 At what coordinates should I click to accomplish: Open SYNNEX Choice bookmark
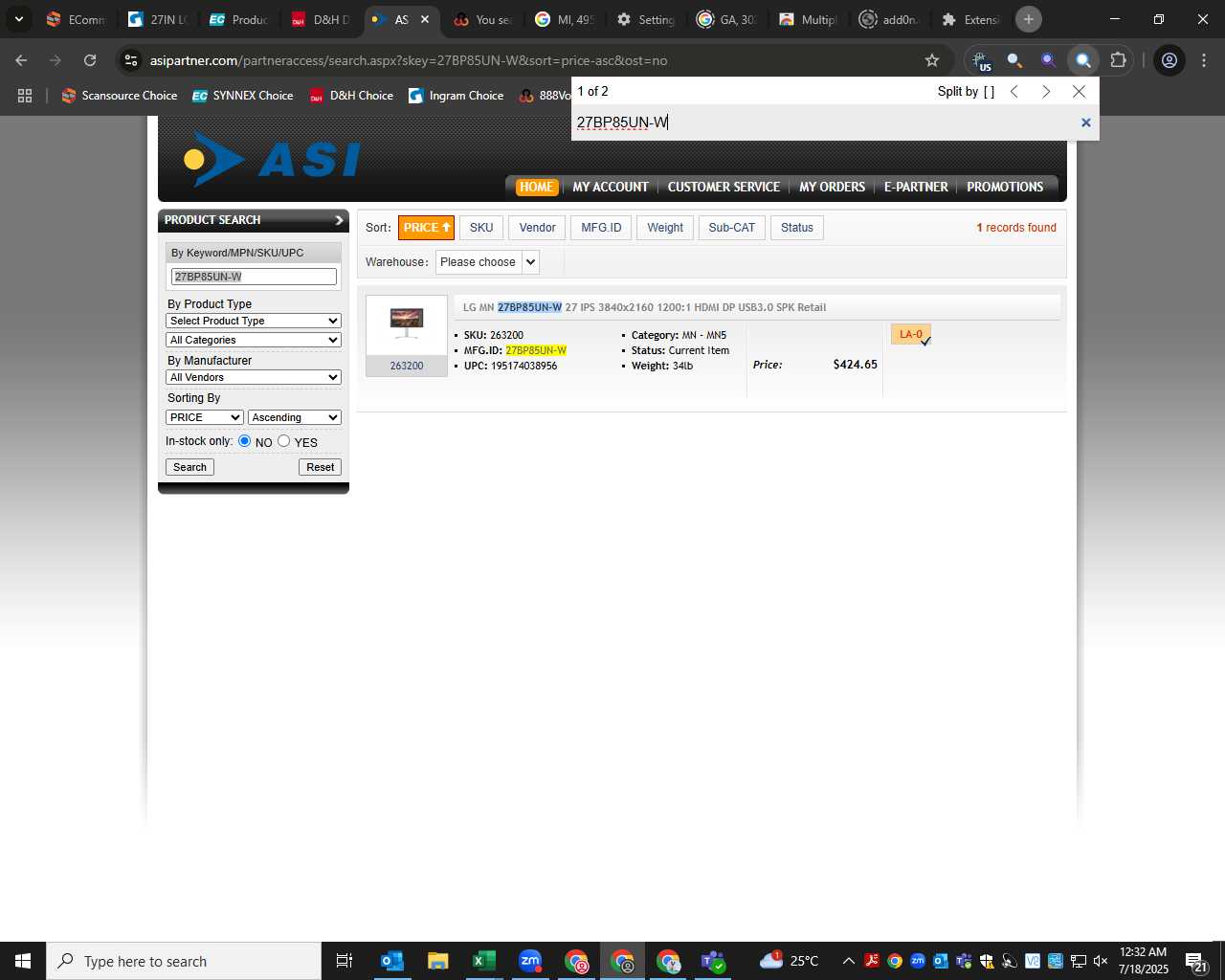pyautogui.click(x=243, y=96)
